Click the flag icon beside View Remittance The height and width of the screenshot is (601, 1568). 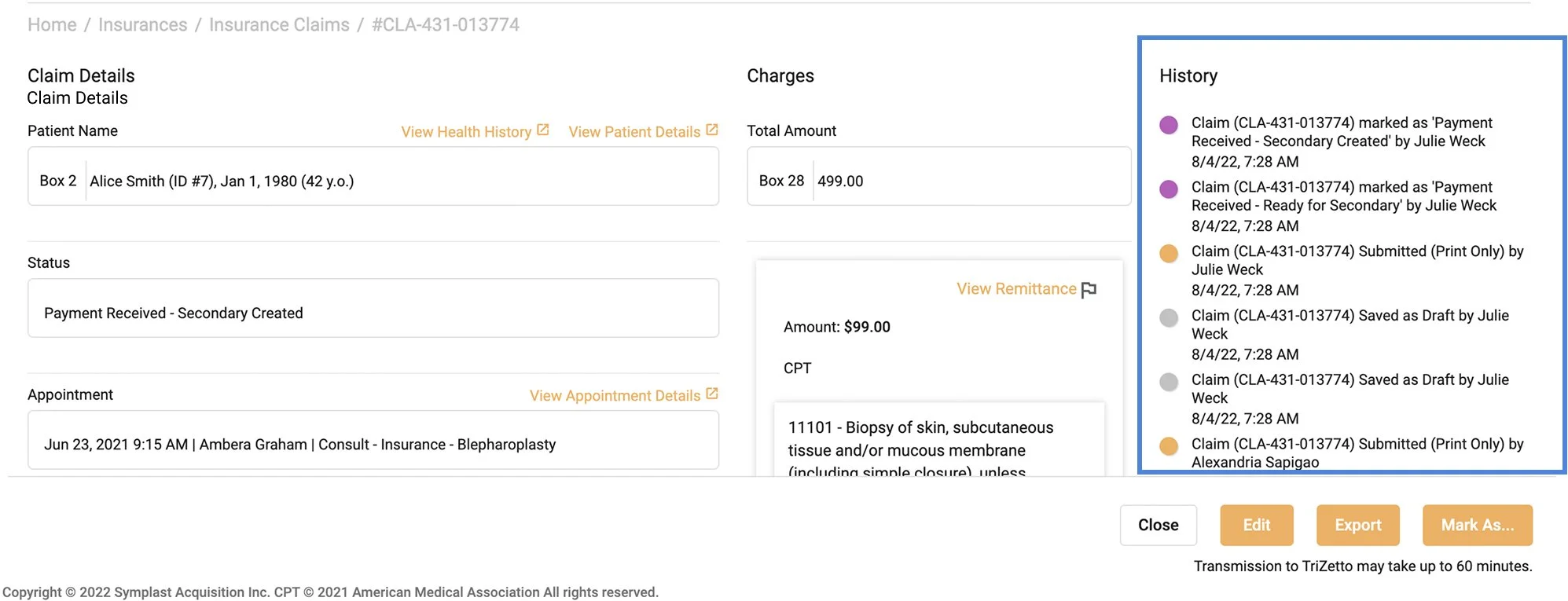[1089, 290]
